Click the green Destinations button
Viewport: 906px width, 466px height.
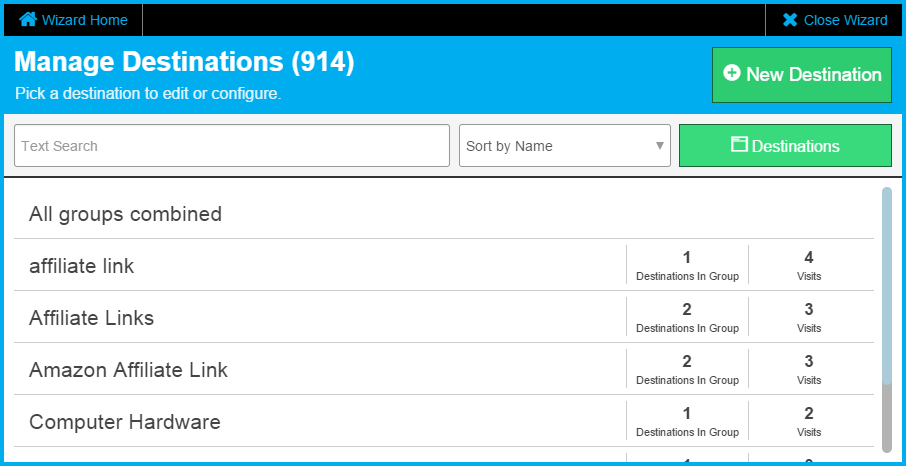tap(785, 146)
